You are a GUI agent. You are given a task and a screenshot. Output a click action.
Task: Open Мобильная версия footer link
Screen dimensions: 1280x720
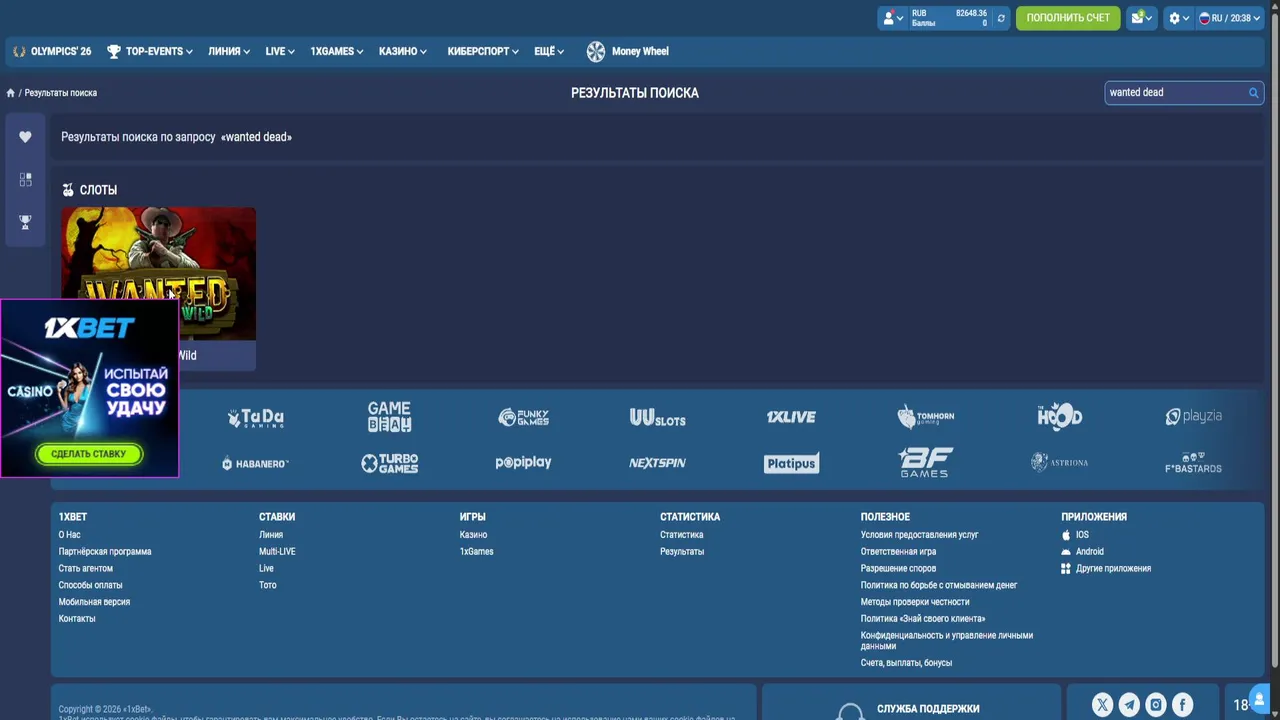pyautogui.click(x=94, y=602)
